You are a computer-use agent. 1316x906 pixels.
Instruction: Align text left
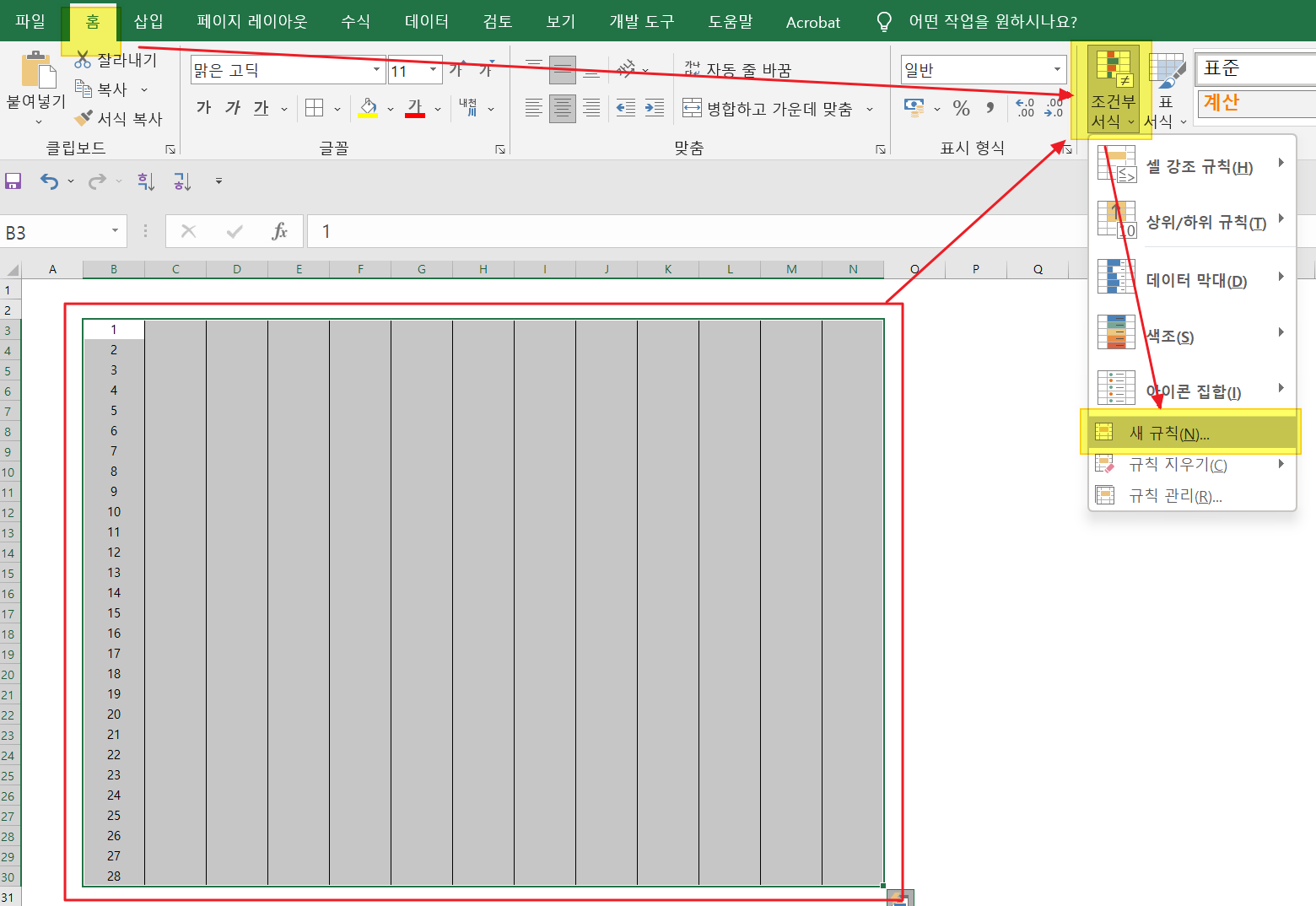[x=533, y=107]
